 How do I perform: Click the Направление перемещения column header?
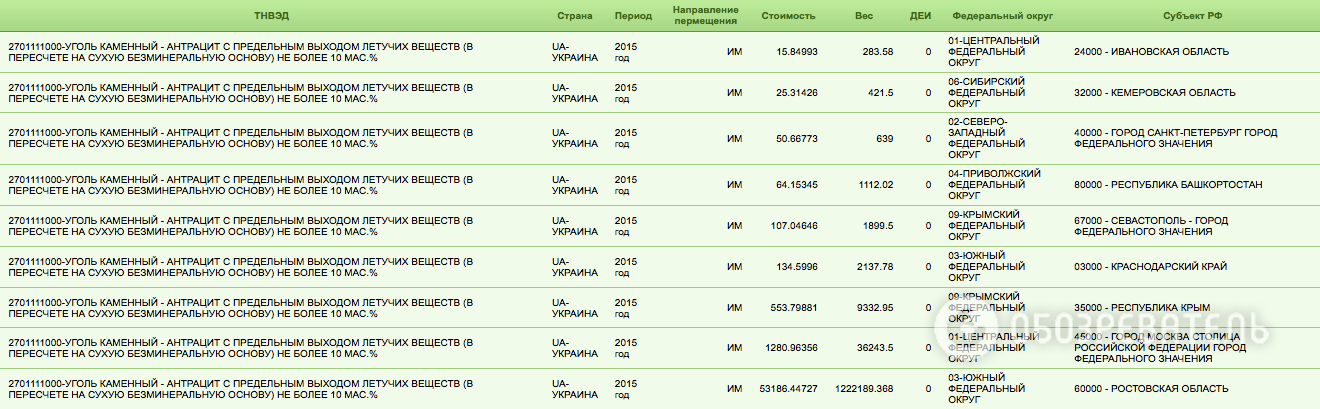[x=705, y=15]
